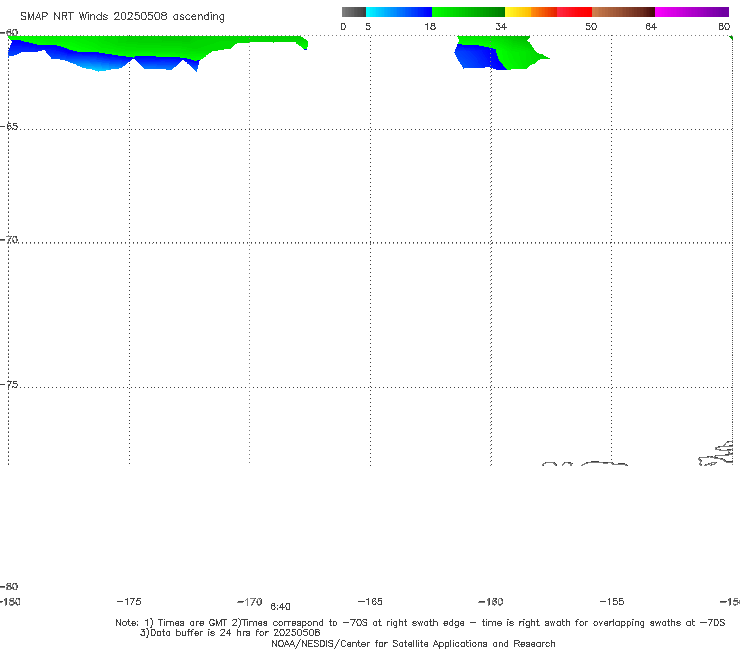The image size is (740, 650).
Task: Click the '-70' latitude label
Action: tap(9, 240)
